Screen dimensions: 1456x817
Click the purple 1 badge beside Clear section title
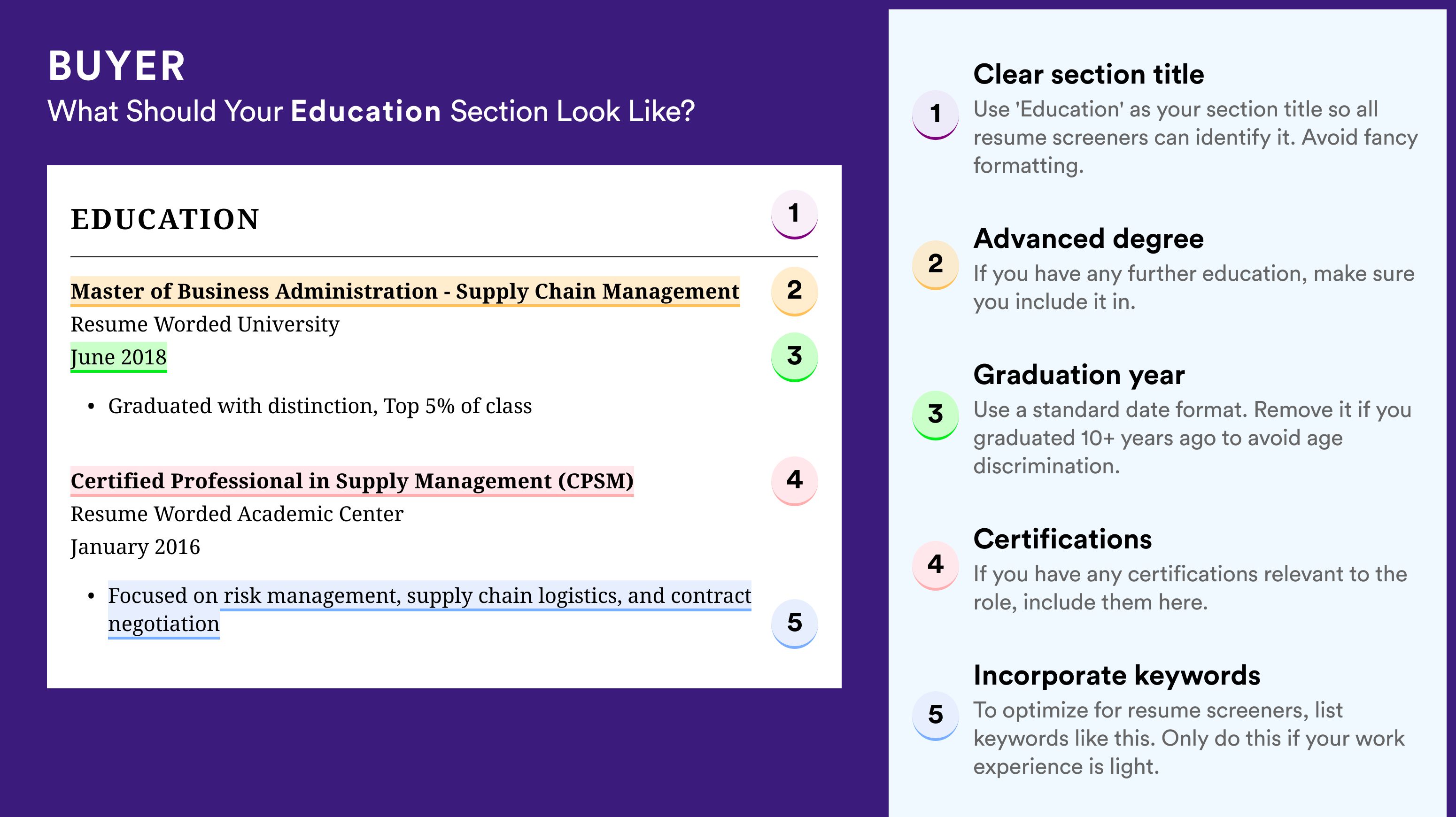pyautogui.click(x=936, y=114)
